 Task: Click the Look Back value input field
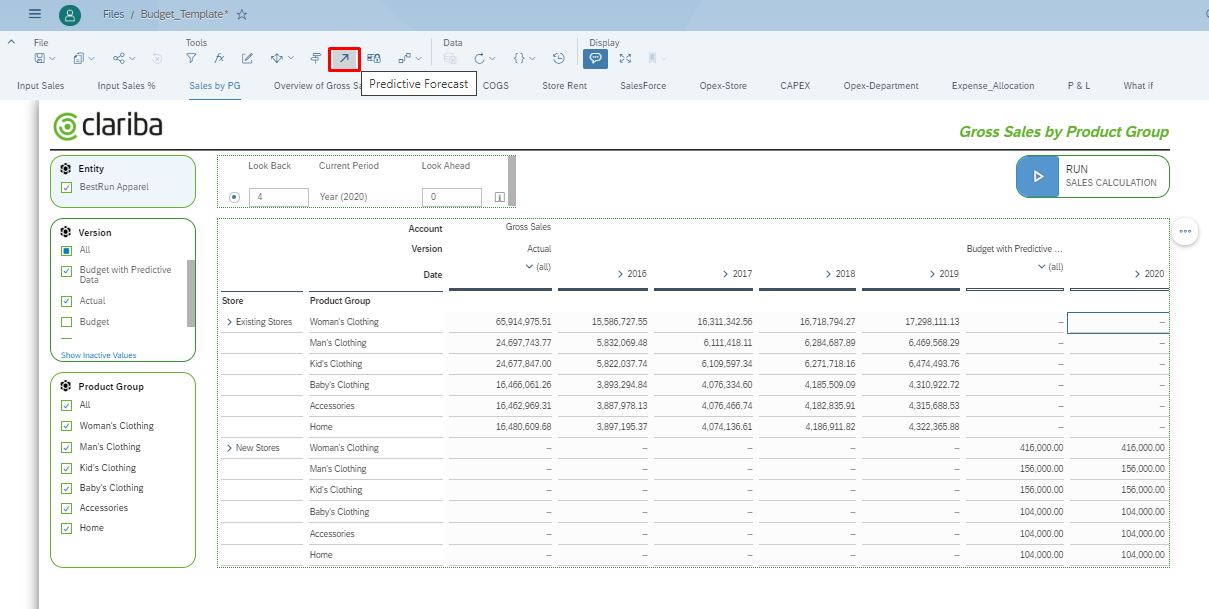point(279,197)
